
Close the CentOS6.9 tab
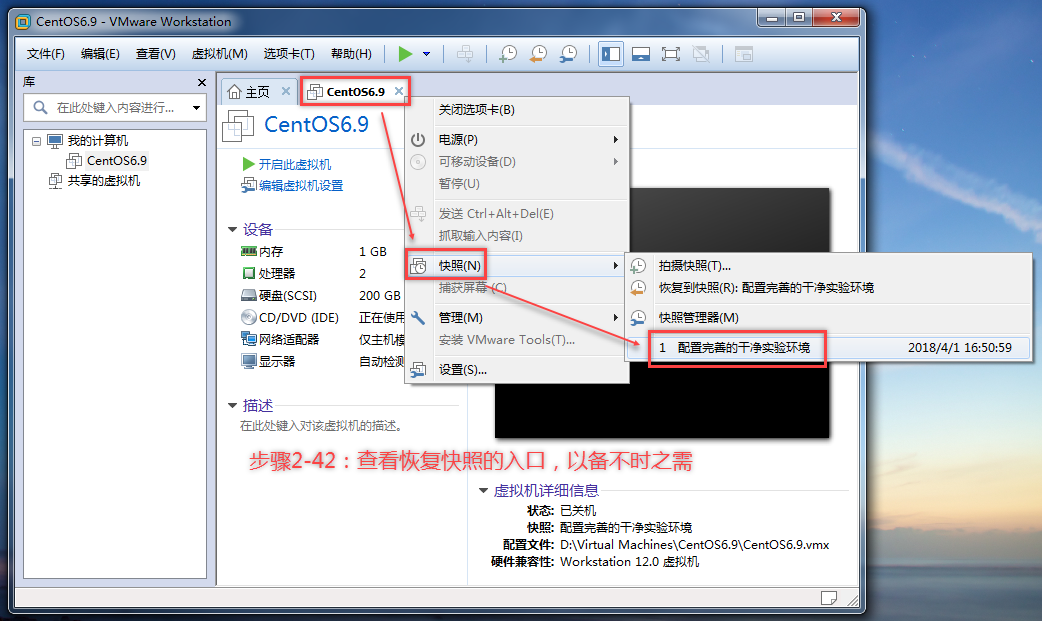(x=399, y=91)
